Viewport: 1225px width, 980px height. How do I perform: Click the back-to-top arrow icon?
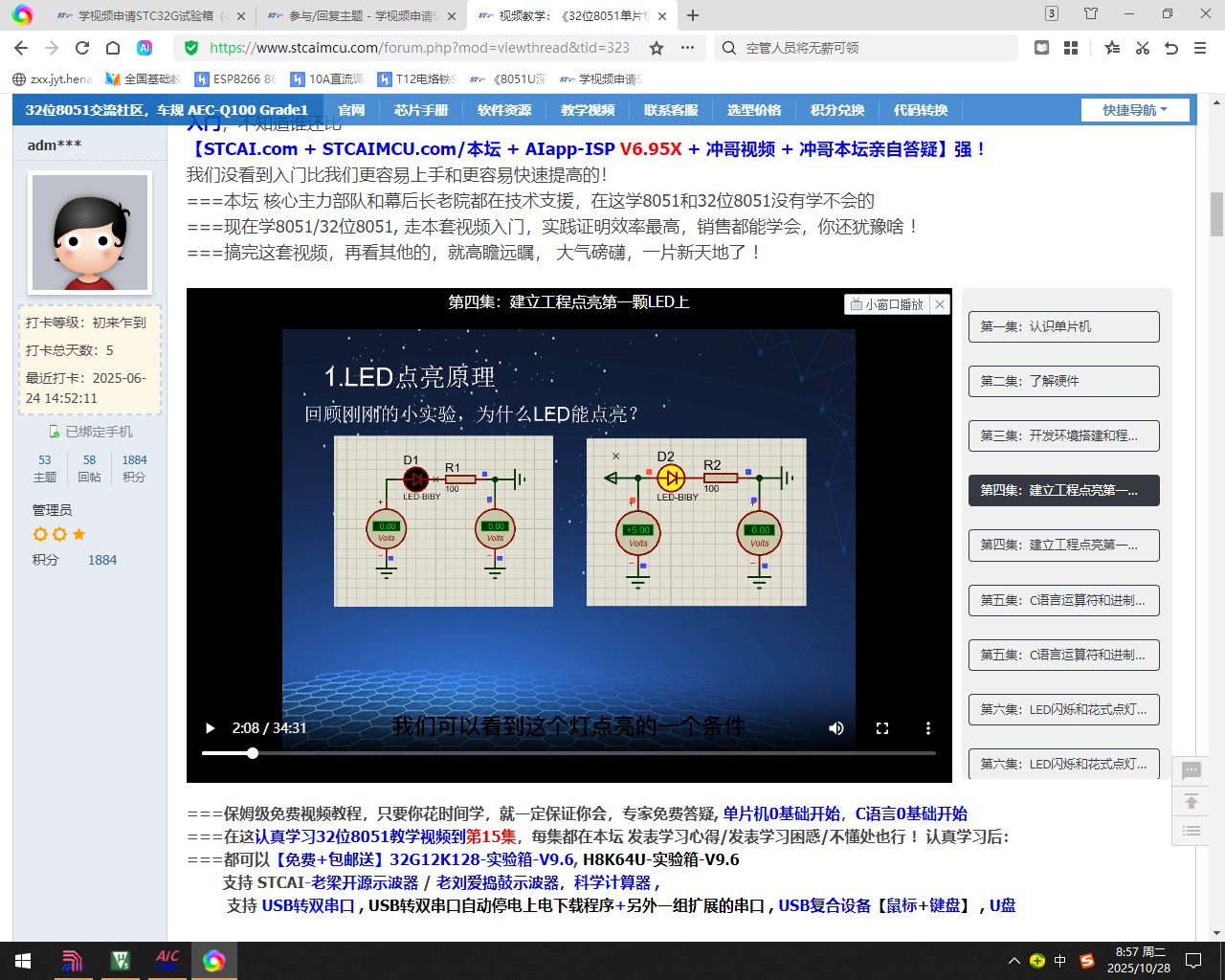click(x=1191, y=800)
